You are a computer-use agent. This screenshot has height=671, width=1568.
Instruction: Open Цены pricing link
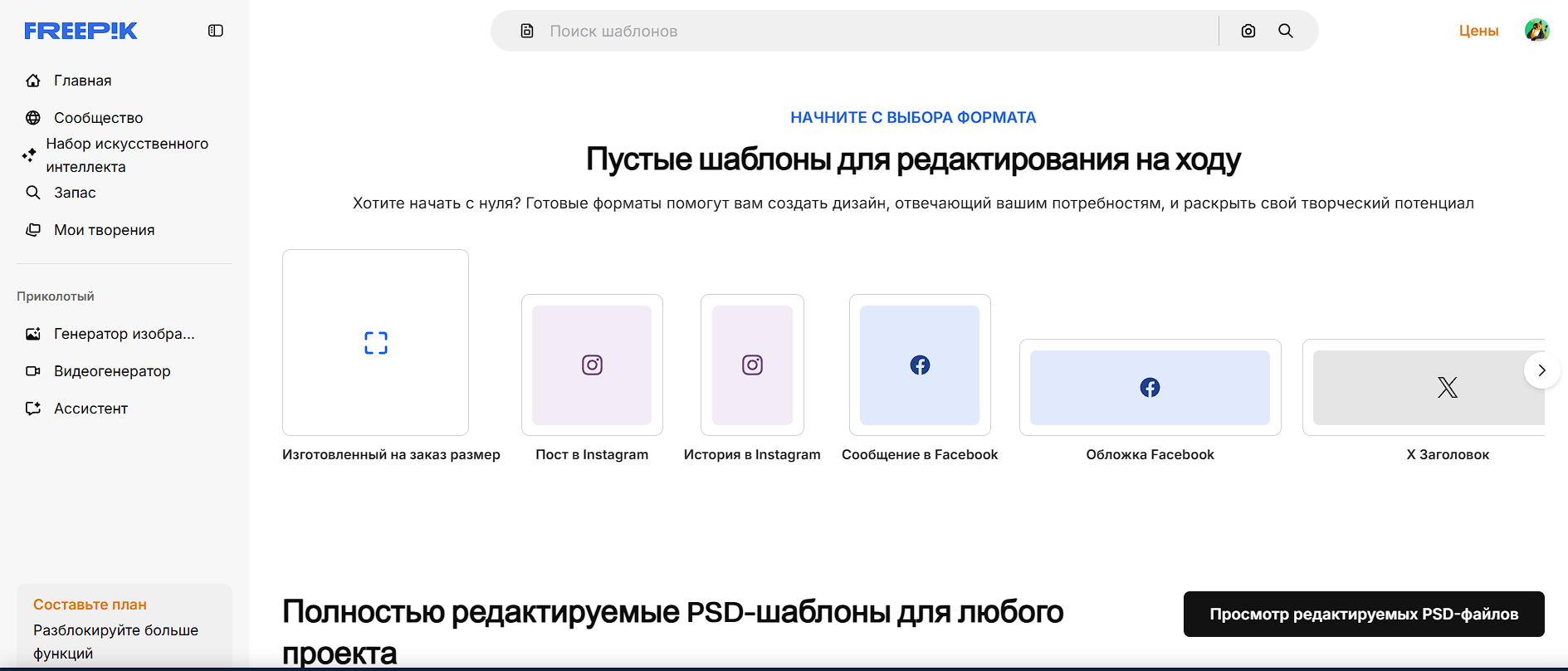coord(1478,31)
